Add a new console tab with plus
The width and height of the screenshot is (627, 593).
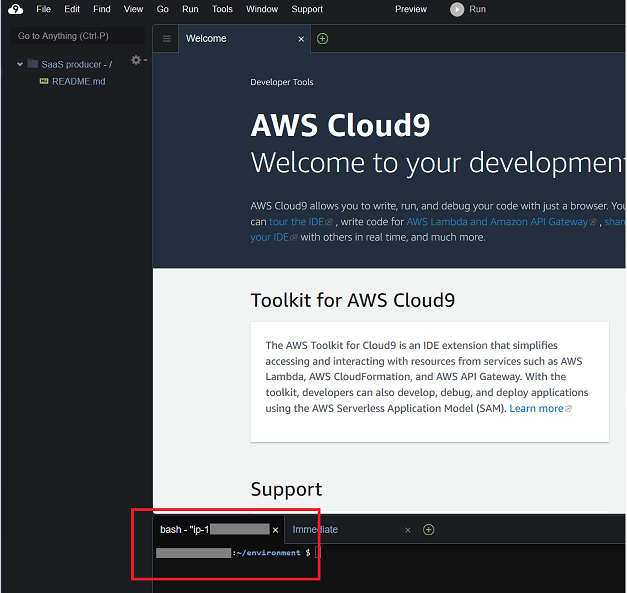click(x=428, y=530)
